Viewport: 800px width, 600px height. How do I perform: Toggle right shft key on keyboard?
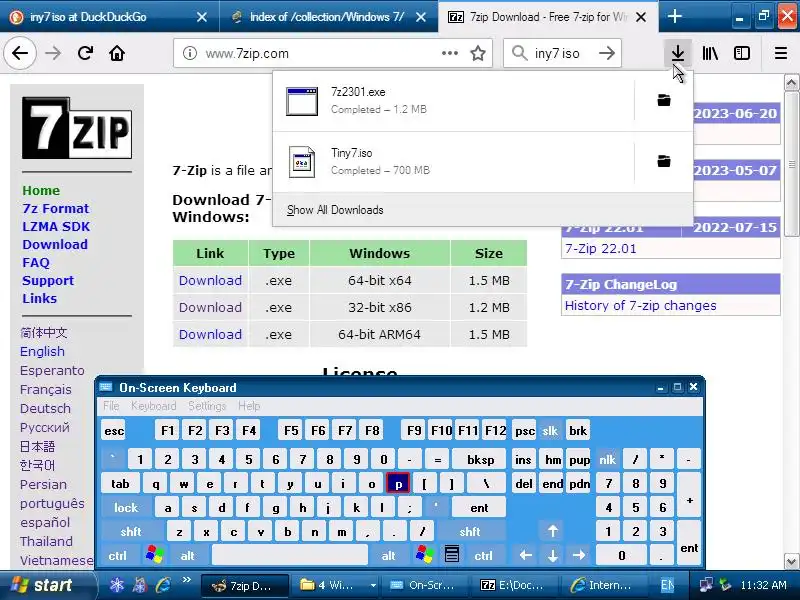tap(469, 532)
